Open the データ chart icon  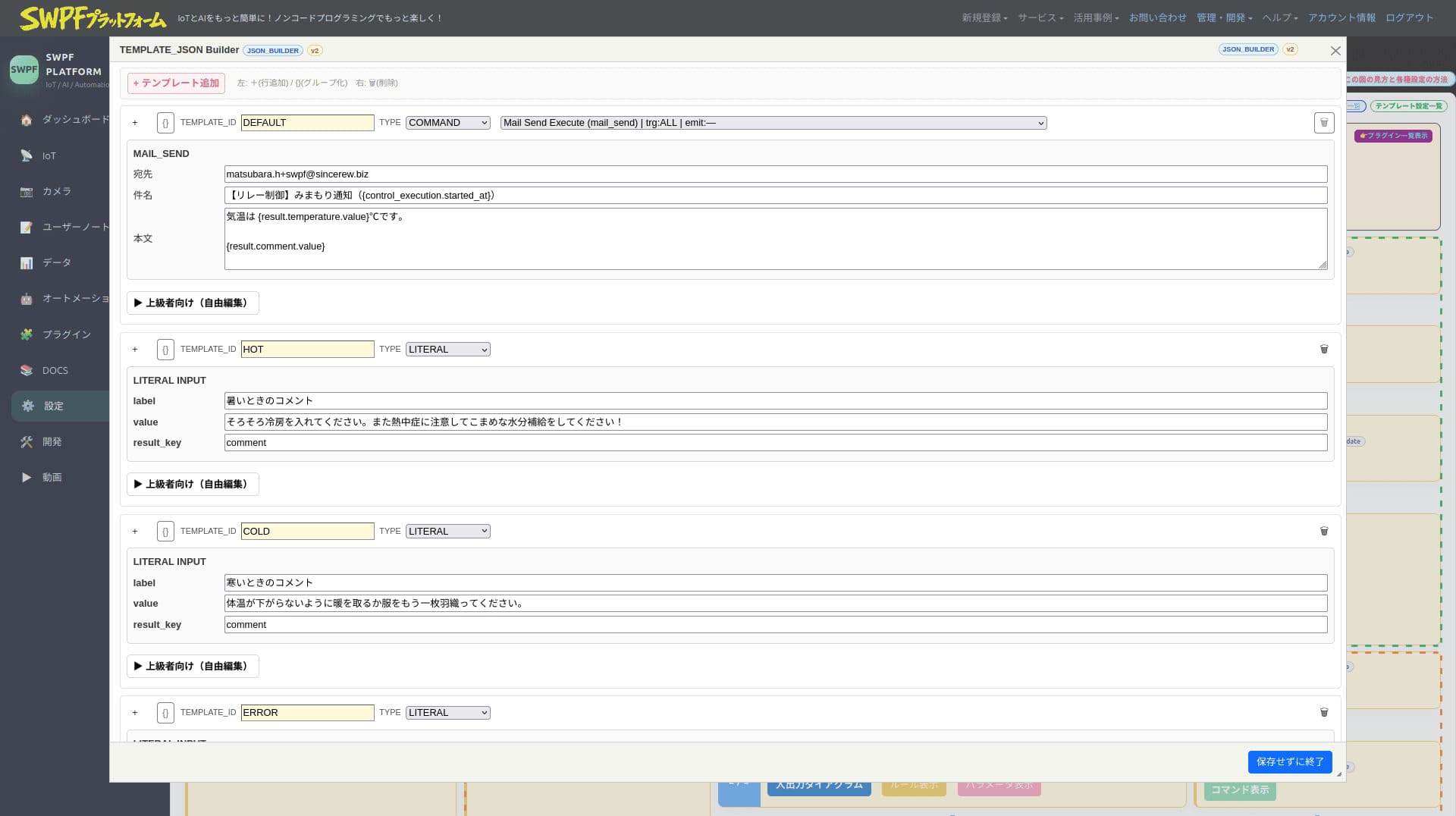click(27, 262)
